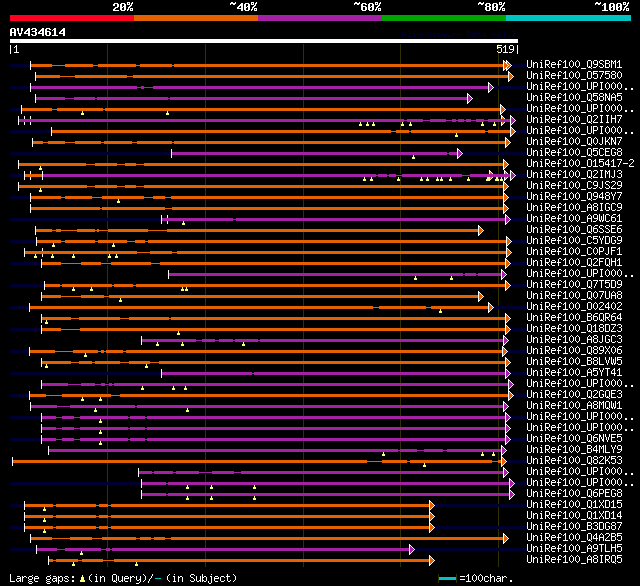Select the white AV434614 query sequence bar
The height and width of the screenshot is (586, 640).
tap(264, 41)
